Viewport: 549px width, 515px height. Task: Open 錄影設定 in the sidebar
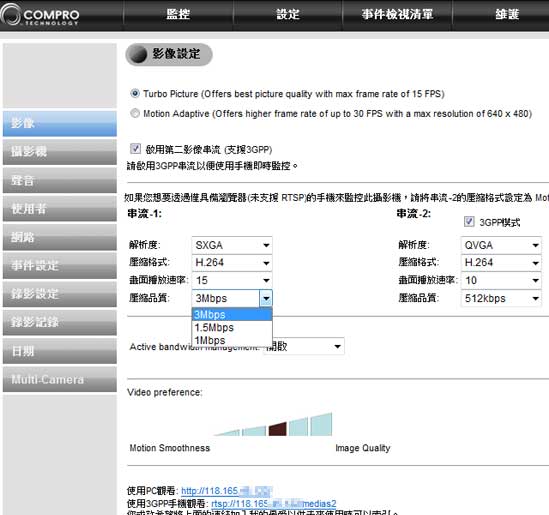coord(60,294)
